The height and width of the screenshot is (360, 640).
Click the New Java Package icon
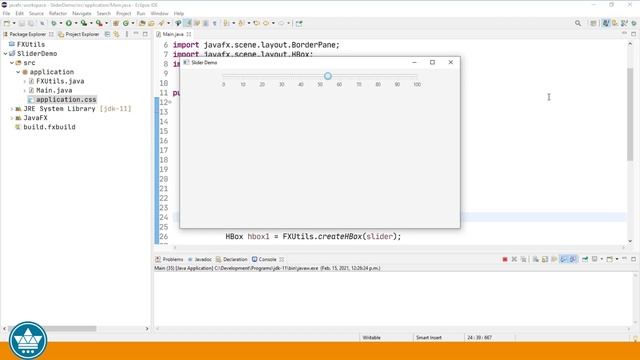click(x=116, y=23)
